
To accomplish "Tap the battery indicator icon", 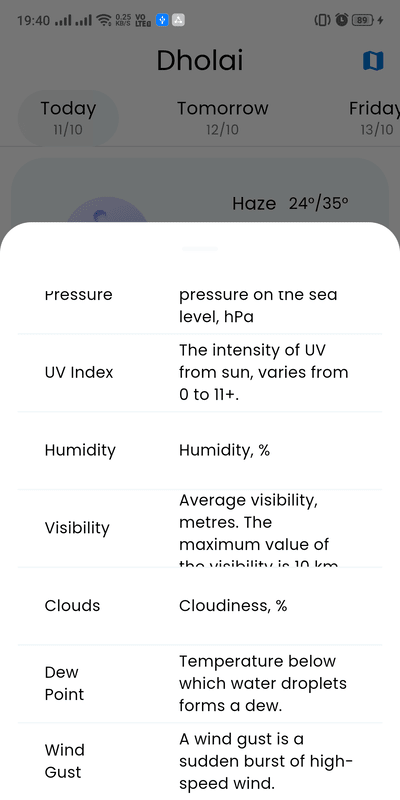I will point(362,20).
